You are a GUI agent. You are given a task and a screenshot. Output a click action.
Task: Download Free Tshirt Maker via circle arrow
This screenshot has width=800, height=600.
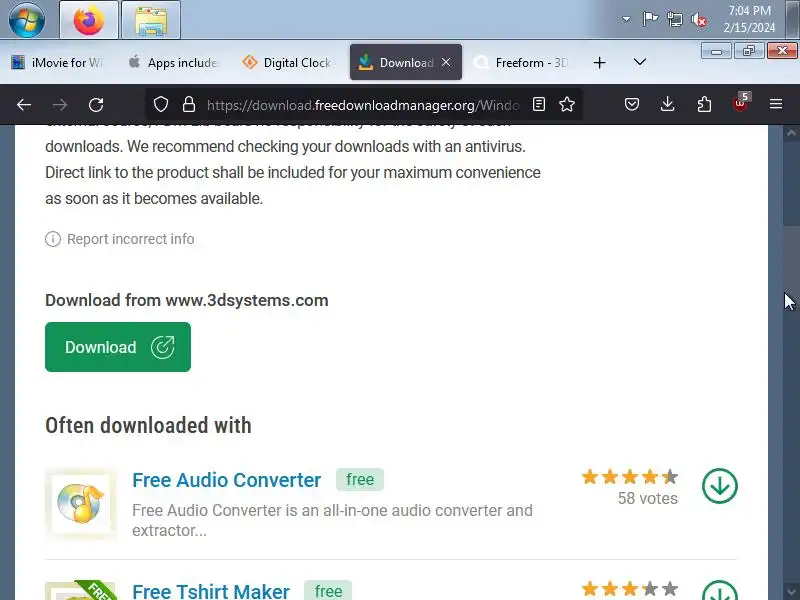click(x=719, y=590)
